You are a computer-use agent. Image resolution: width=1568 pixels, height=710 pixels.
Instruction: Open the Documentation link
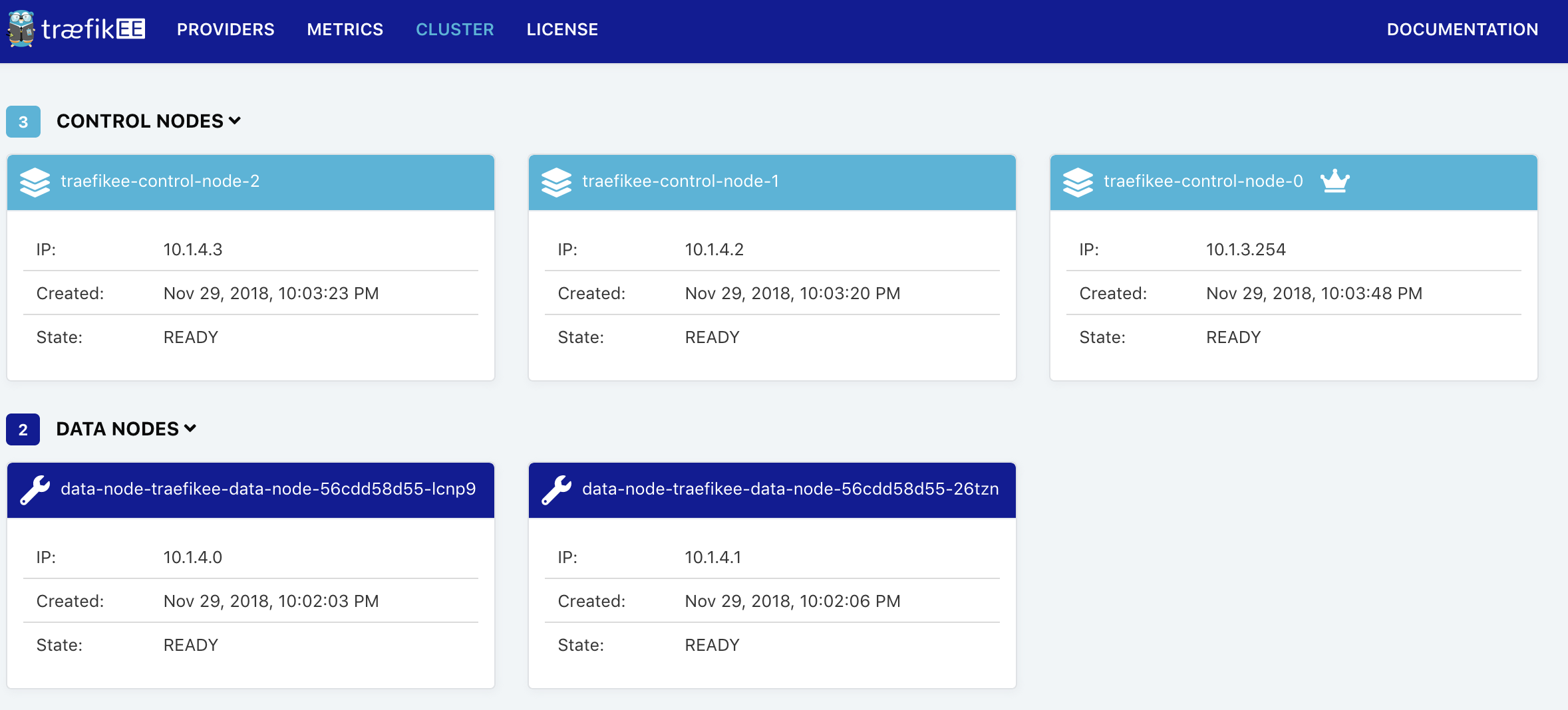point(1462,29)
